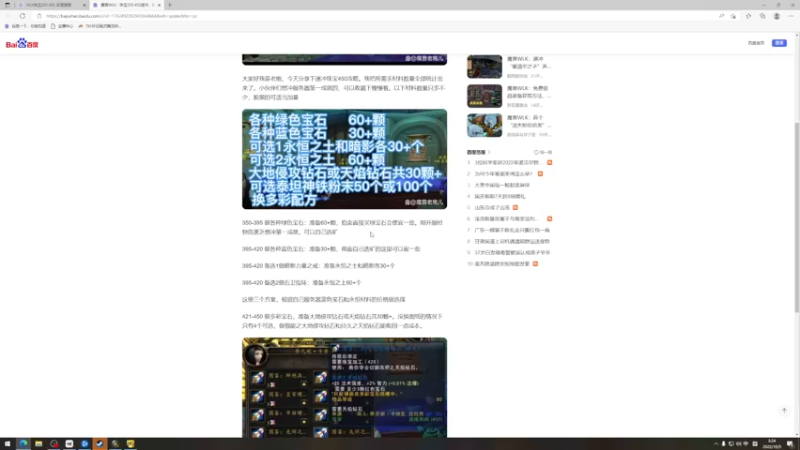Screen dimensions: 800x450
Task: Open hot search item number 3
Action: (x=502, y=185)
